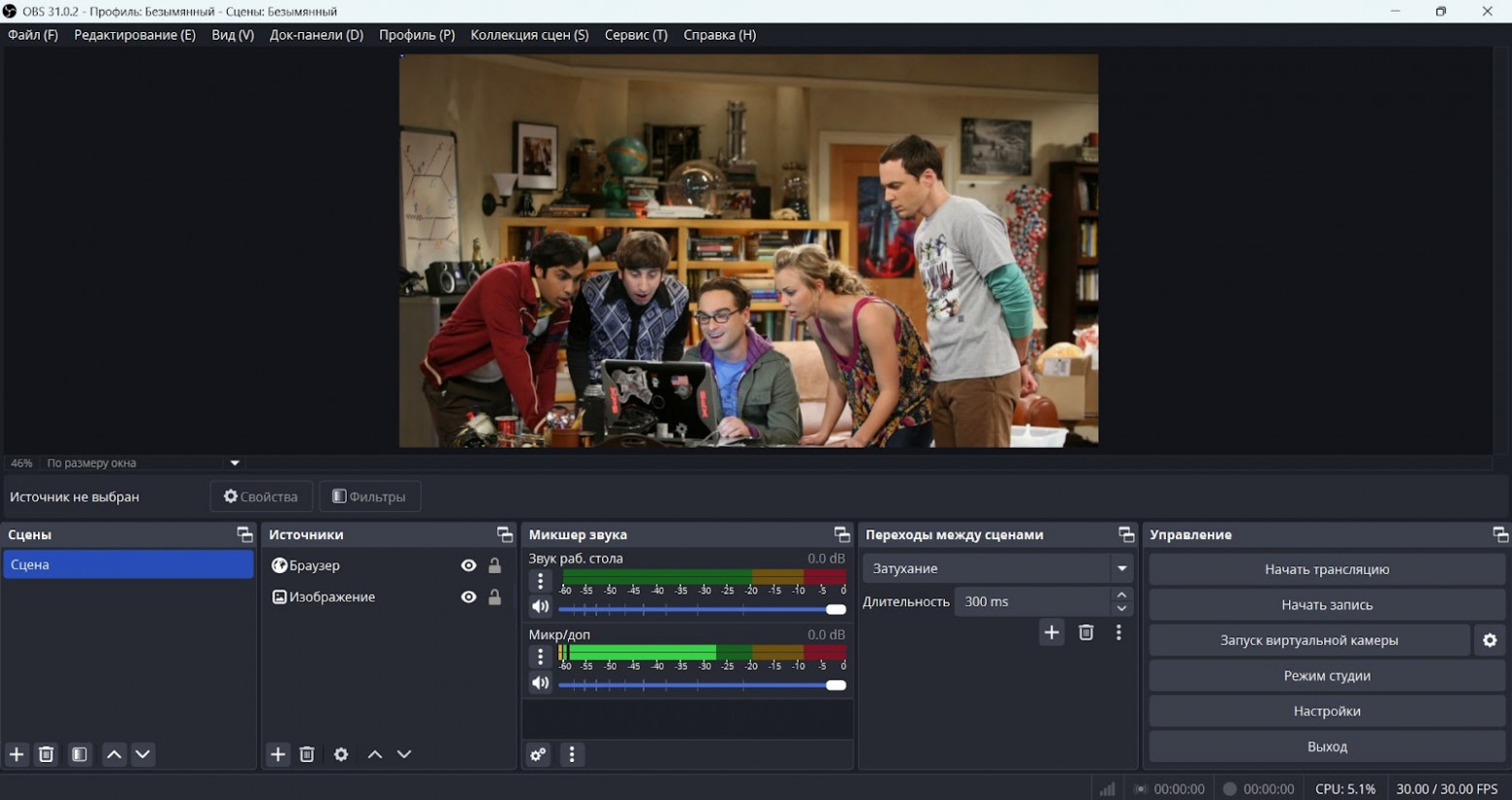
Task: Open advanced audio settings gears icon
Action: click(538, 754)
